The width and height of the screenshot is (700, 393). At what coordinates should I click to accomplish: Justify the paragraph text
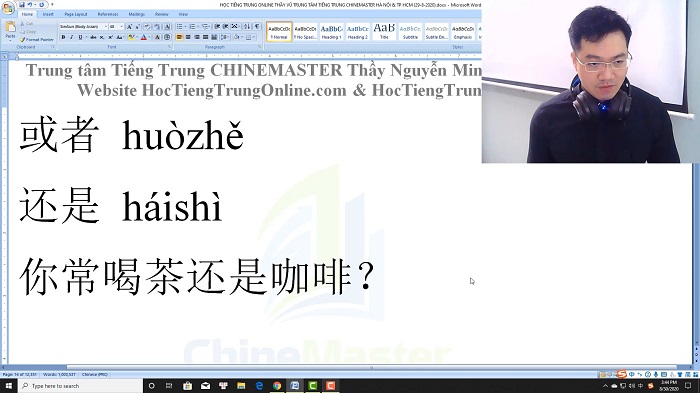205,37
